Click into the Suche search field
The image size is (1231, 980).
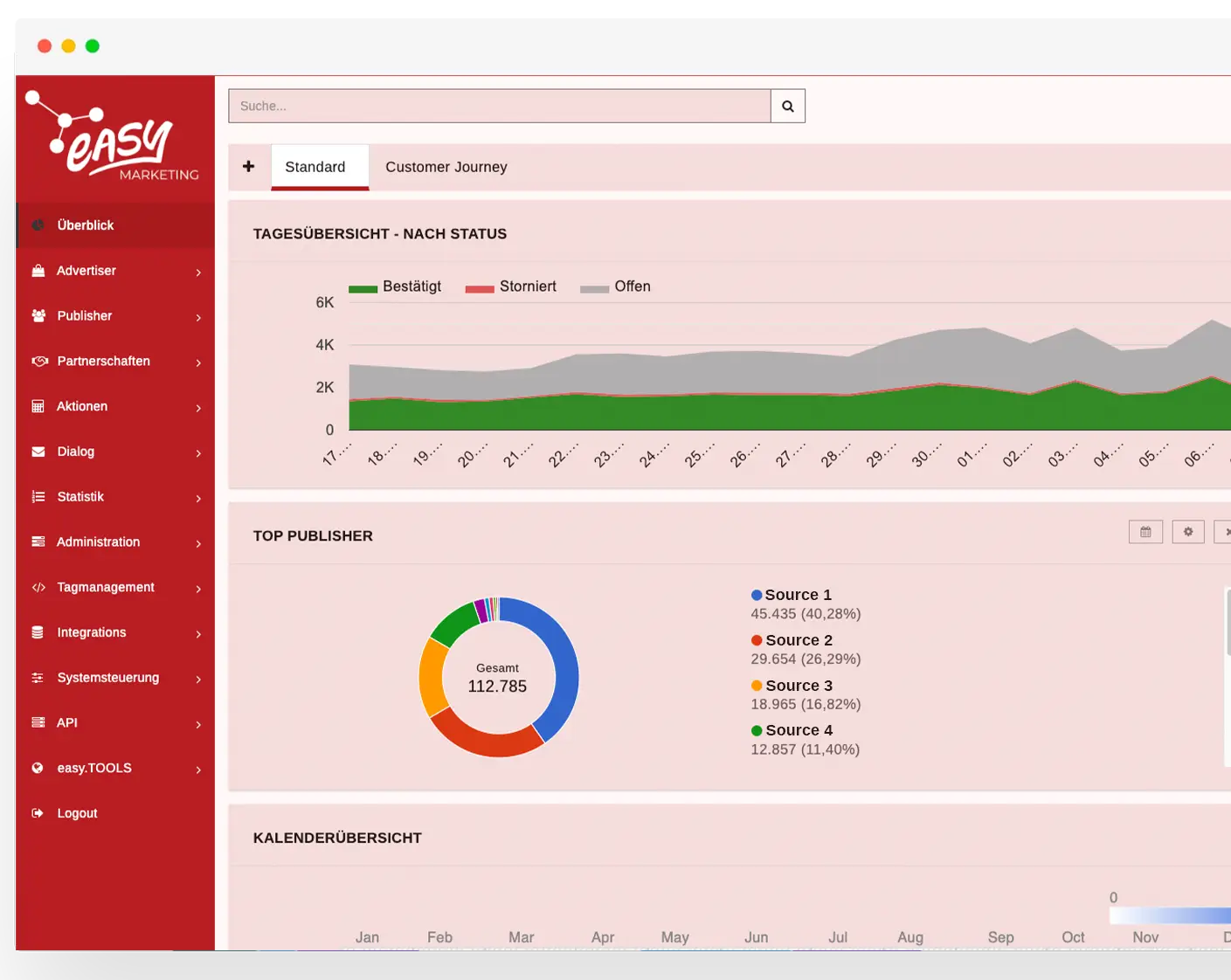[499, 106]
